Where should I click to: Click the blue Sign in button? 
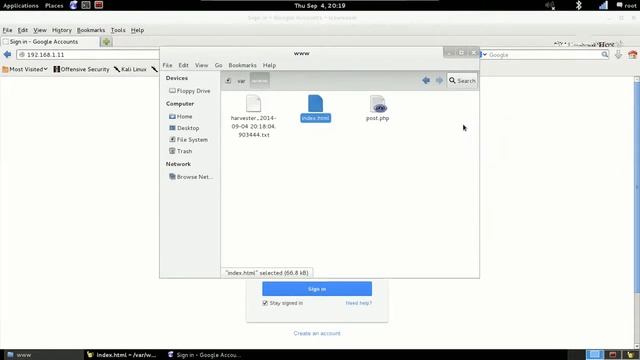pos(317,289)
